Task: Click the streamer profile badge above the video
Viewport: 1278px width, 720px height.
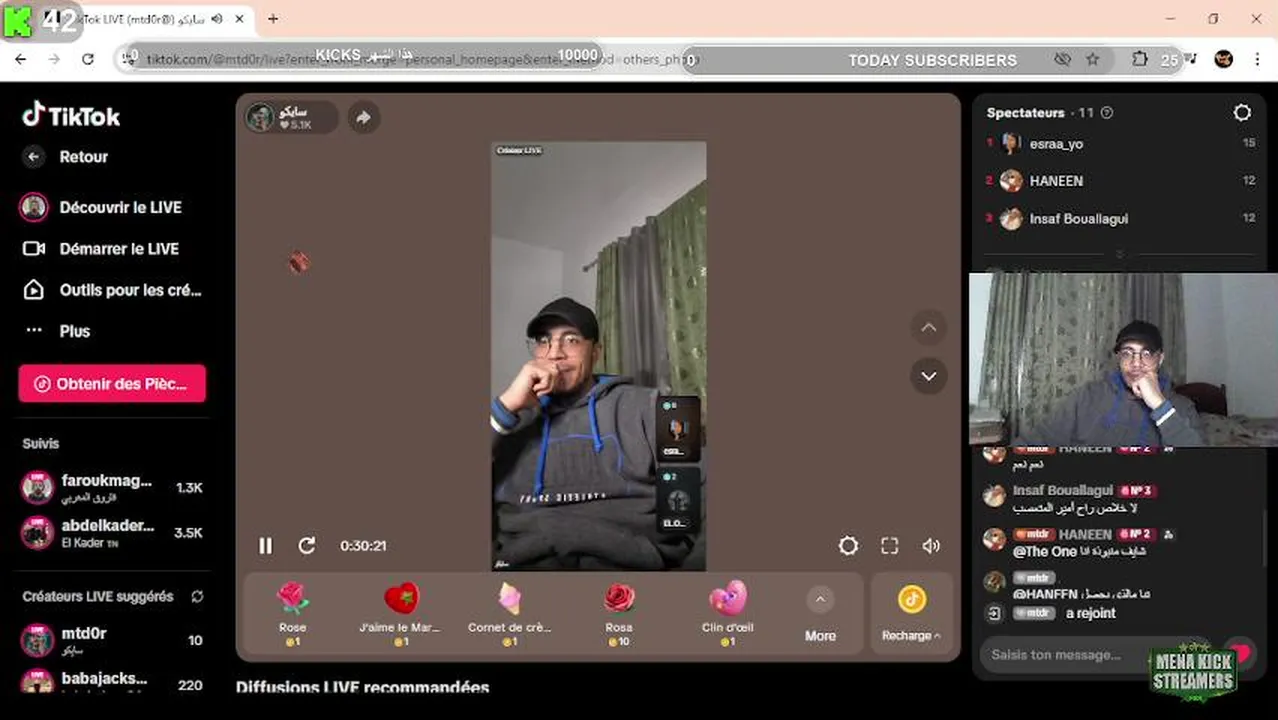Action: (x=291, y=117)
